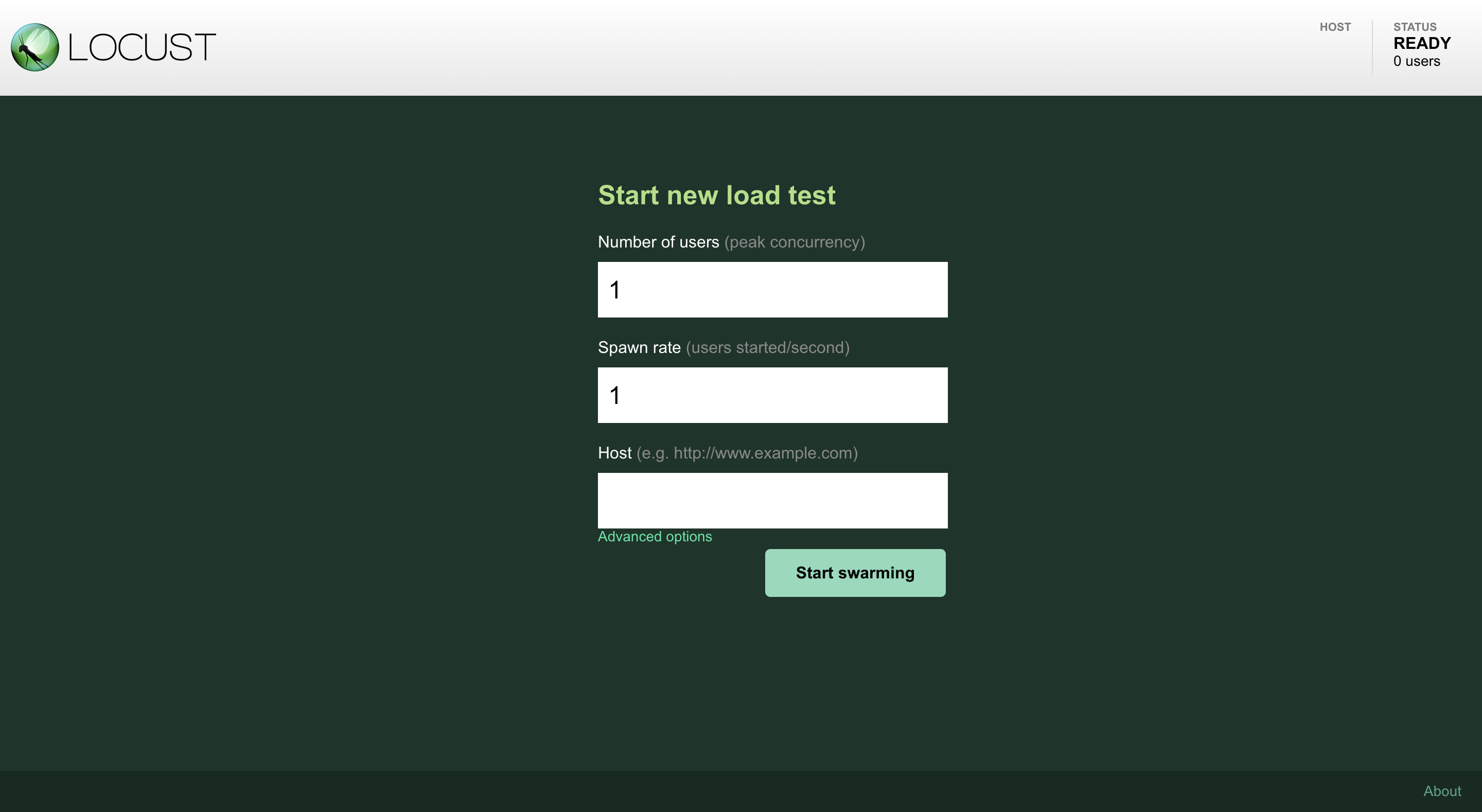Select the Number of users input field
Screen dimensions: 1482x812
click(772, 290)
